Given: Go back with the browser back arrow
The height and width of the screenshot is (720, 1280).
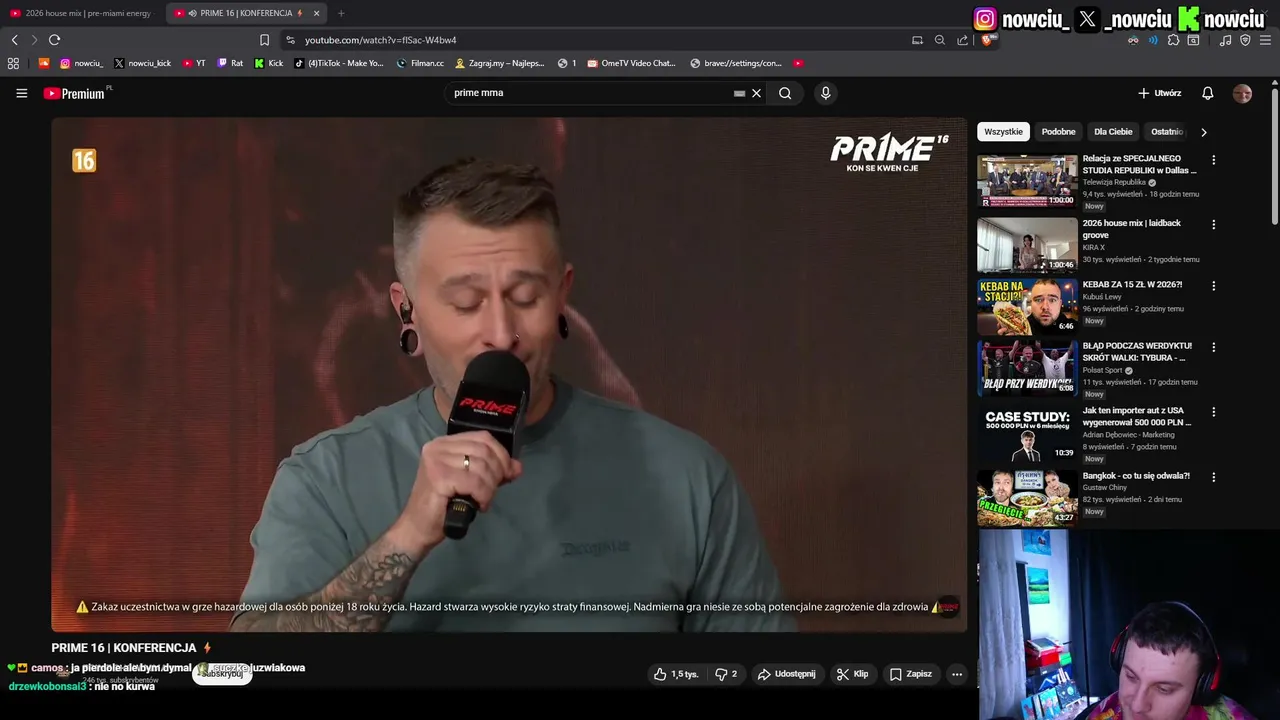Looking at the screenshot, I should point(14,40).
